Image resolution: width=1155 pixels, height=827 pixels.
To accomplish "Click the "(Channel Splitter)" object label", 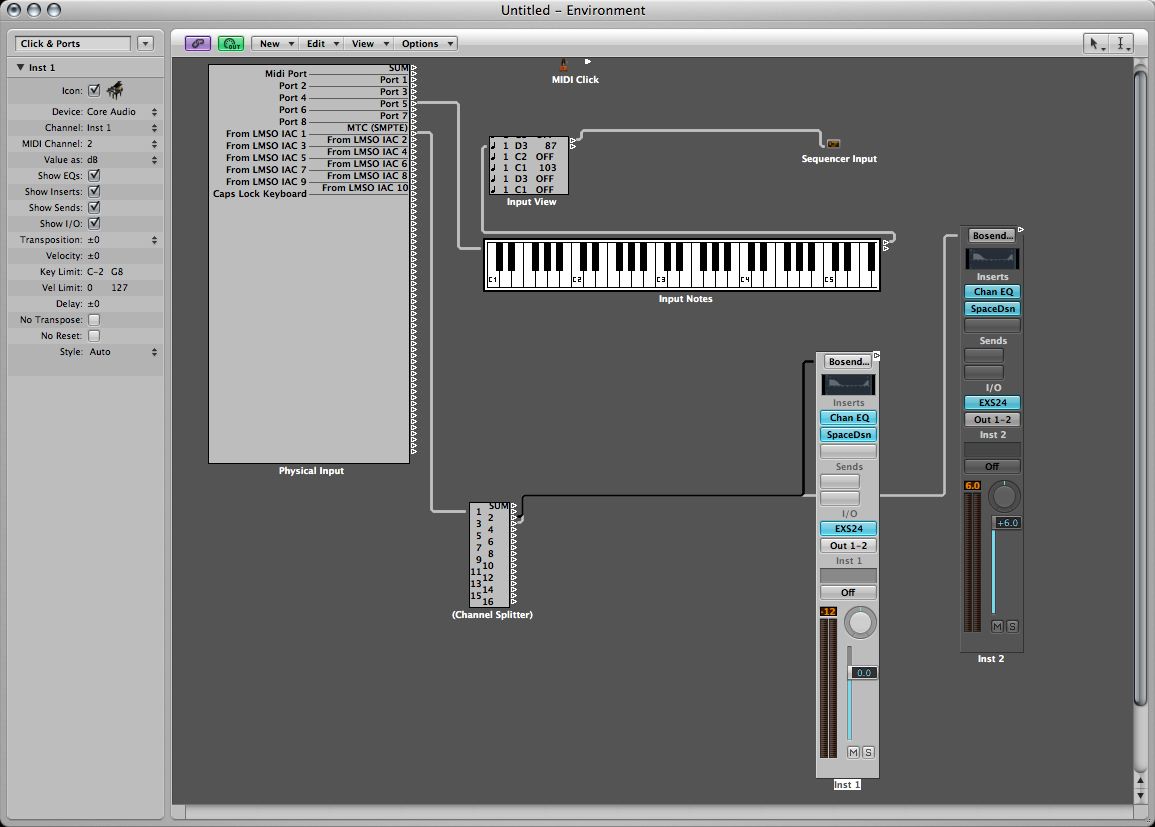I will coord(492,614).
